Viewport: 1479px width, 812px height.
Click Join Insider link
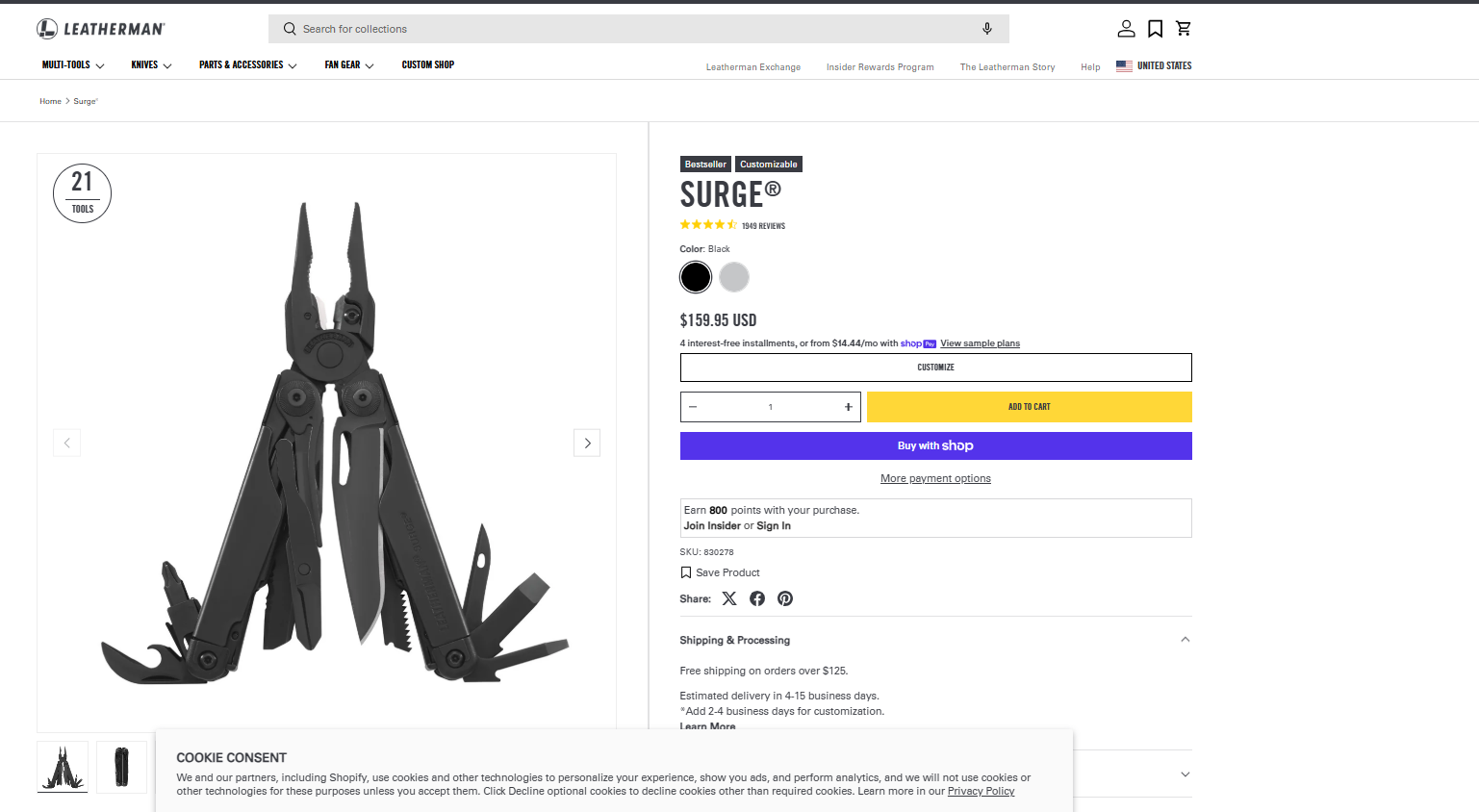(x=712, y=526)
